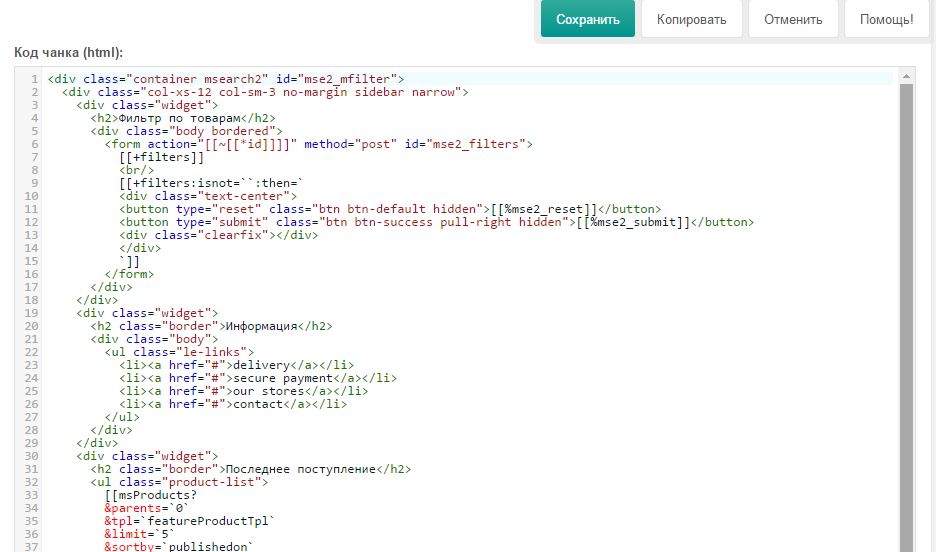The width and height of the screenshot is (936, 552).
Task: Click the vertical scrollbar thumb of the code editor
Action: click(906, 316)
